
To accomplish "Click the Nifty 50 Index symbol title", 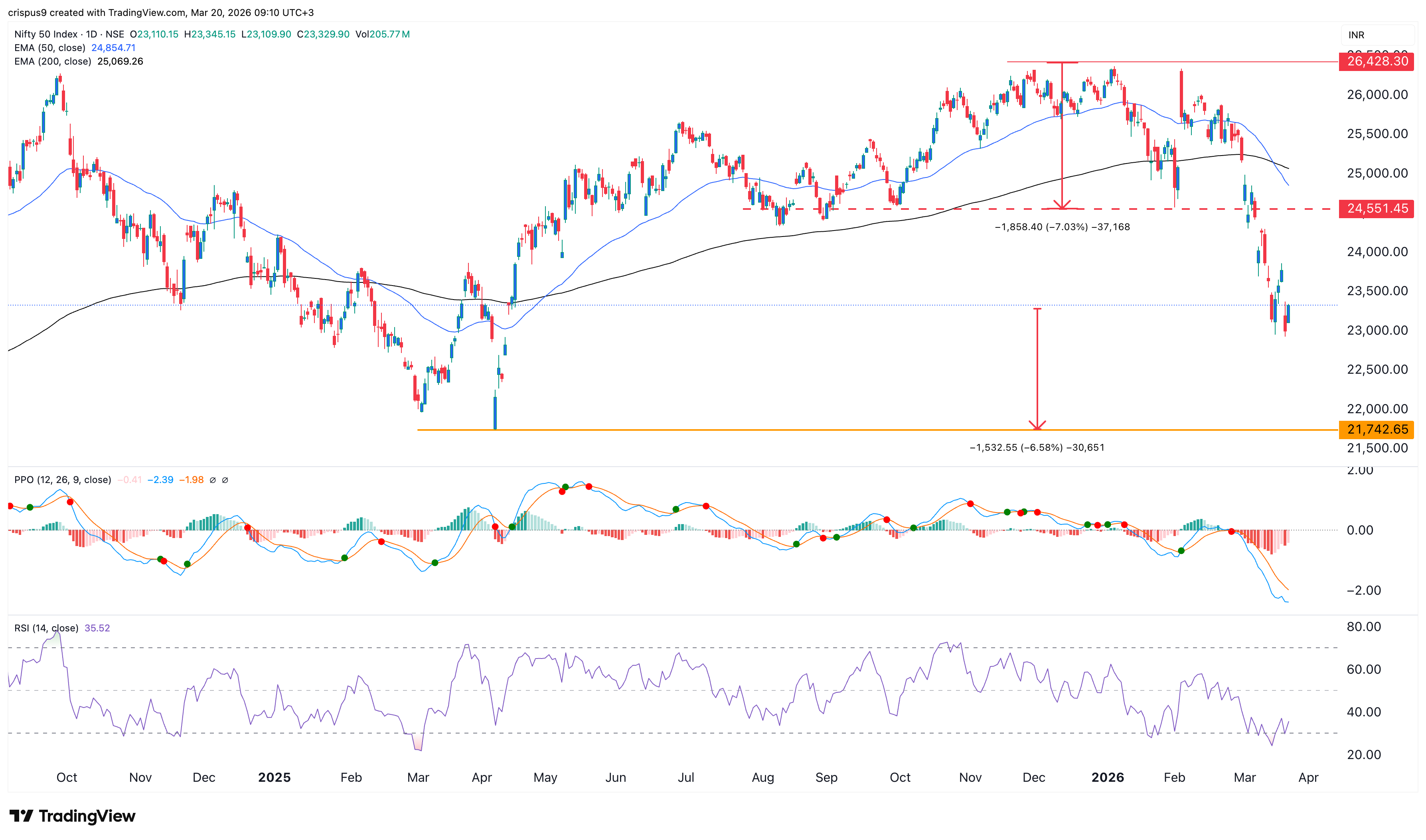I will click(x=46, y=34).
